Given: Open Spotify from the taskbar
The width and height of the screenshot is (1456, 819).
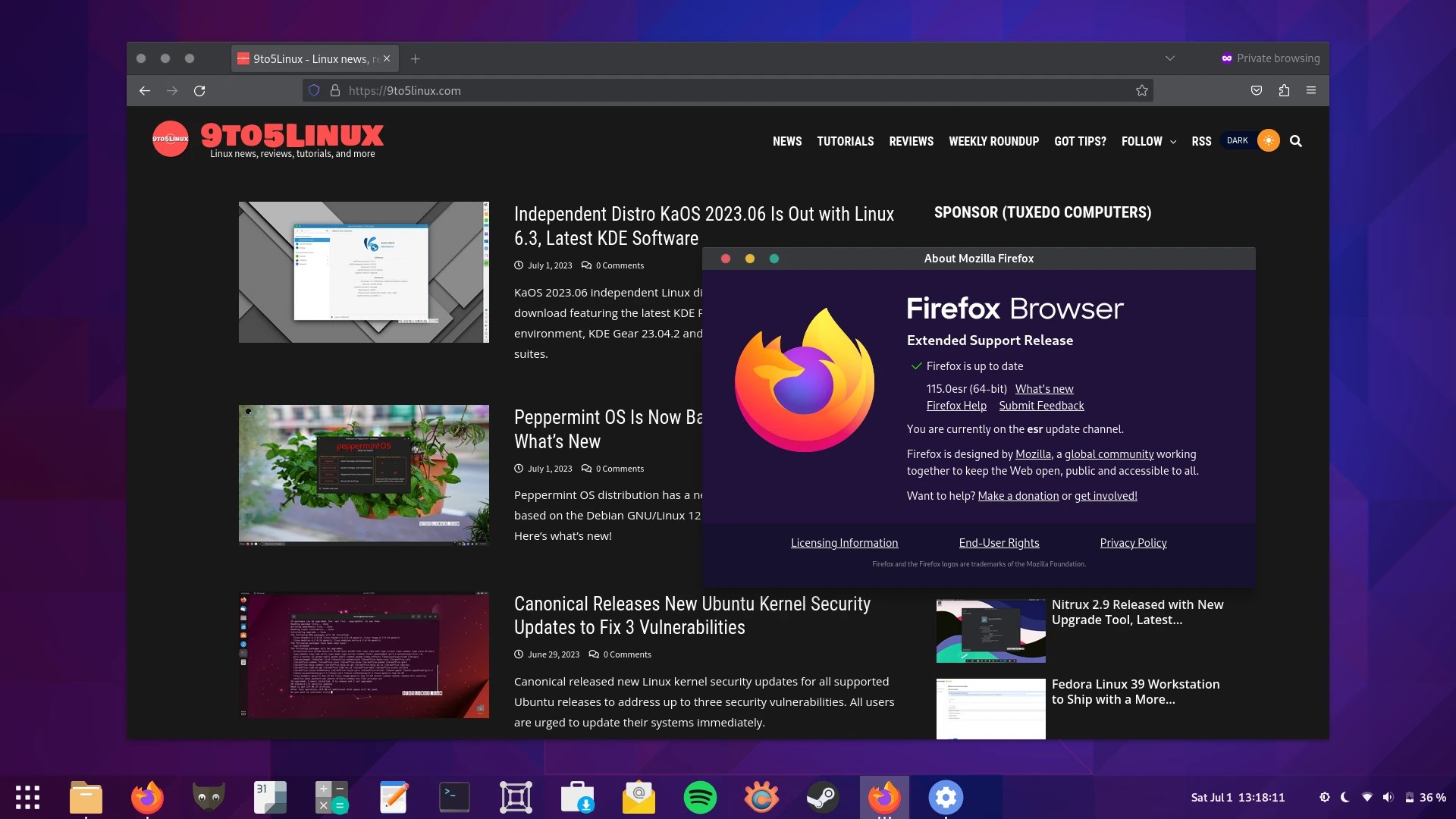Looking at the screenshot, I should 700,797.
